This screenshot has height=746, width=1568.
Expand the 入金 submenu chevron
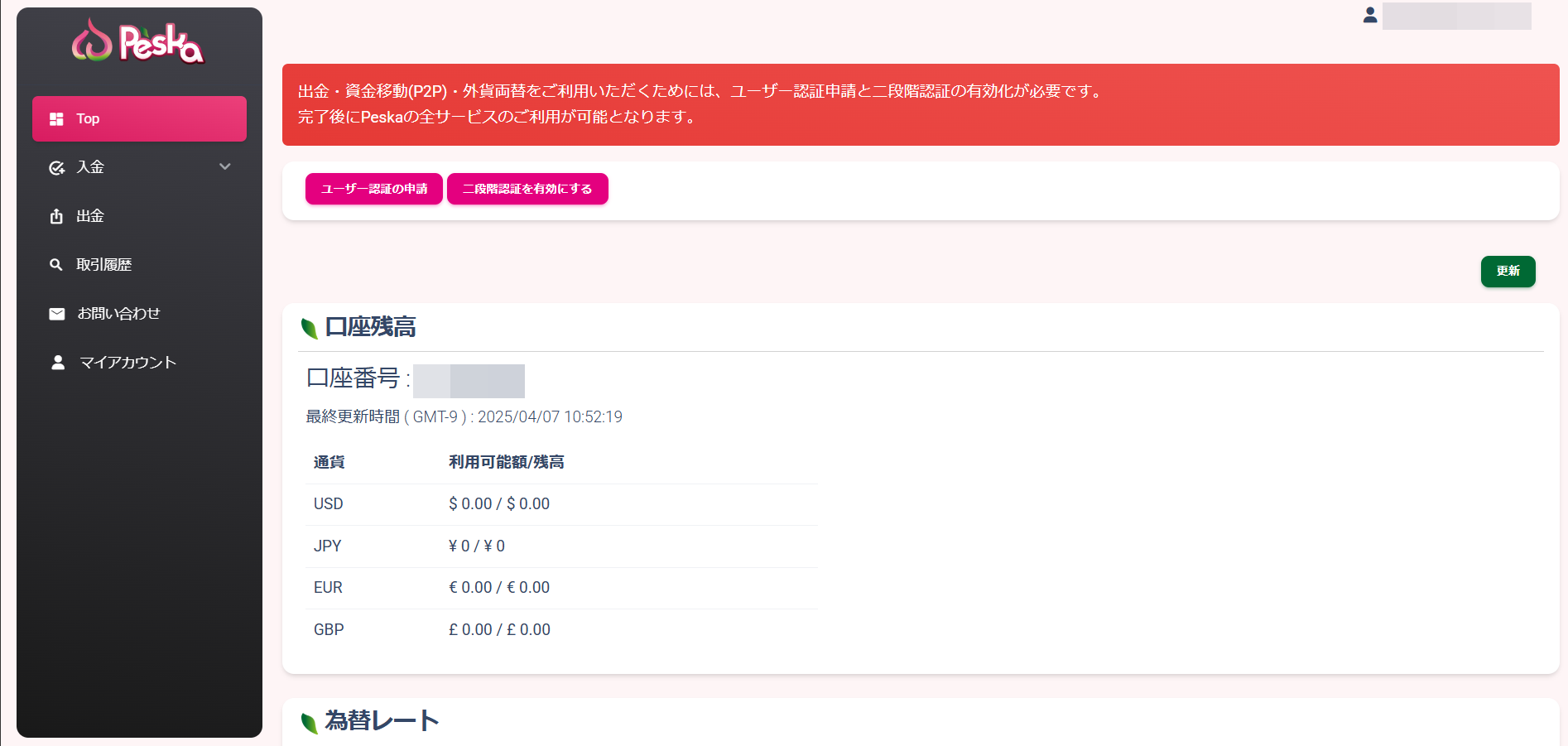click(224, 167)
